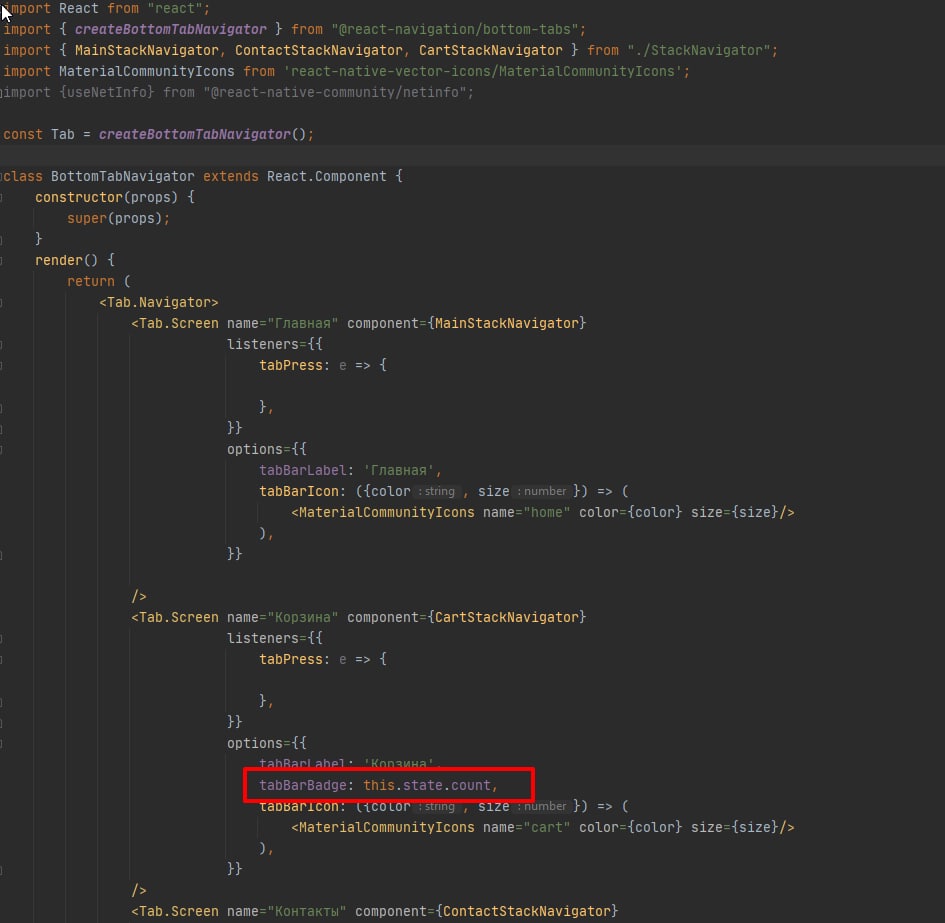
Task: Click the "@react-navigation/bottom-tabs" import path
Action: pos(458,29)
